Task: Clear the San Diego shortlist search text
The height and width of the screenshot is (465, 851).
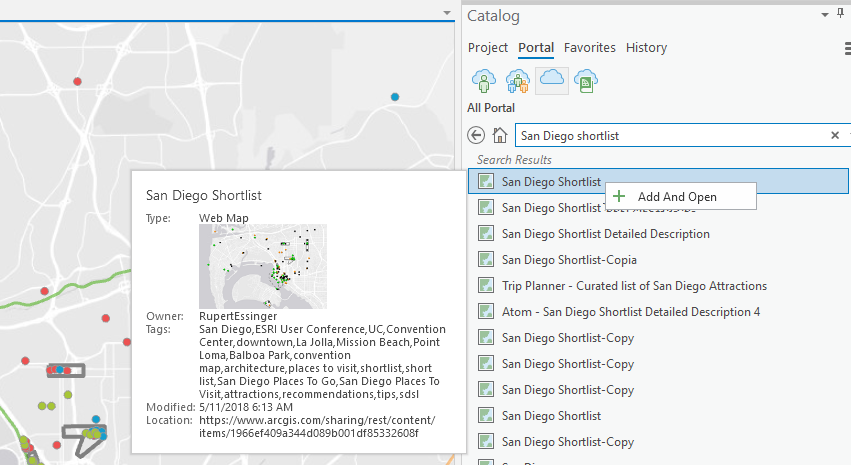Action: [x=835, y=135]
